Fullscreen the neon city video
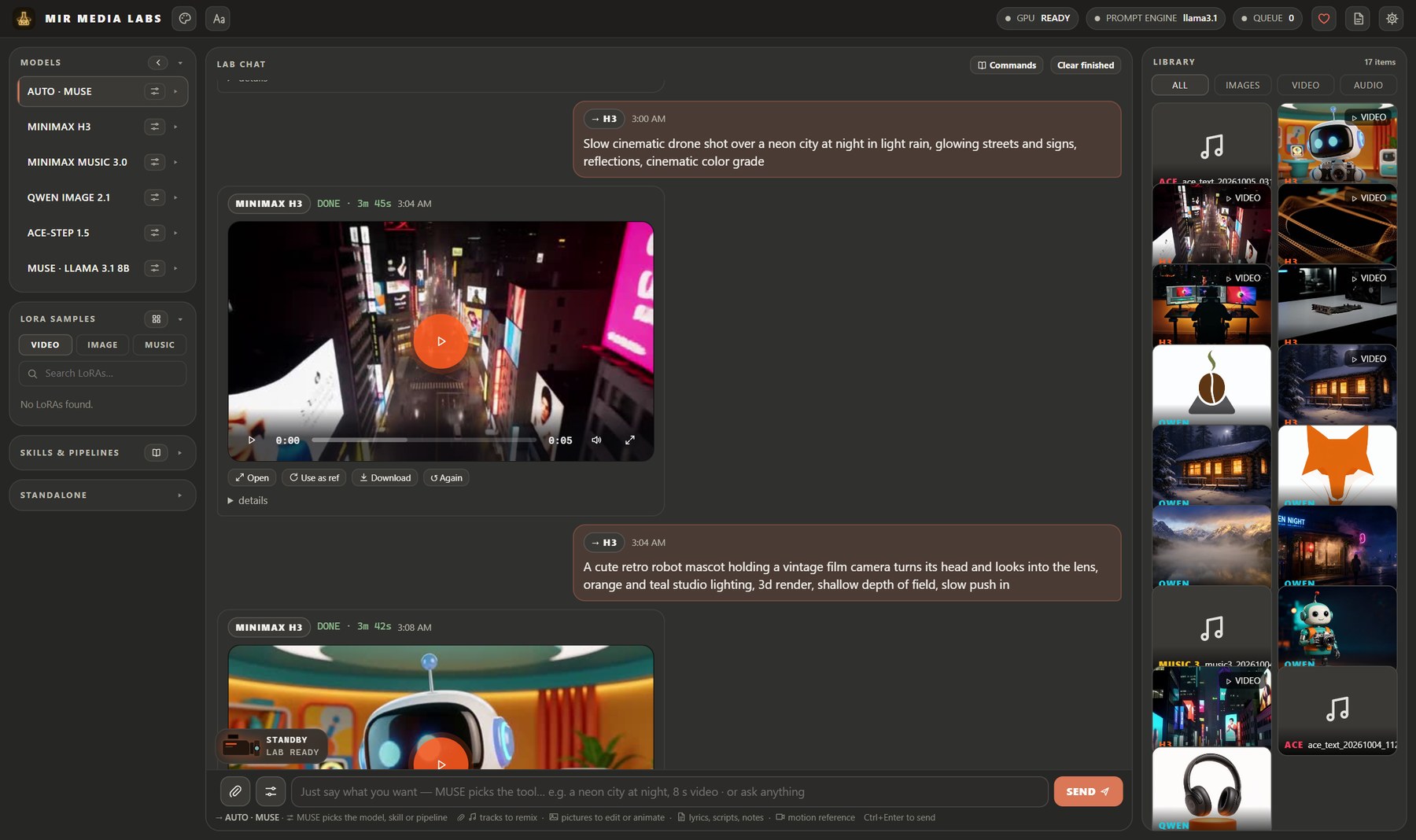 [x=629, y=440]
